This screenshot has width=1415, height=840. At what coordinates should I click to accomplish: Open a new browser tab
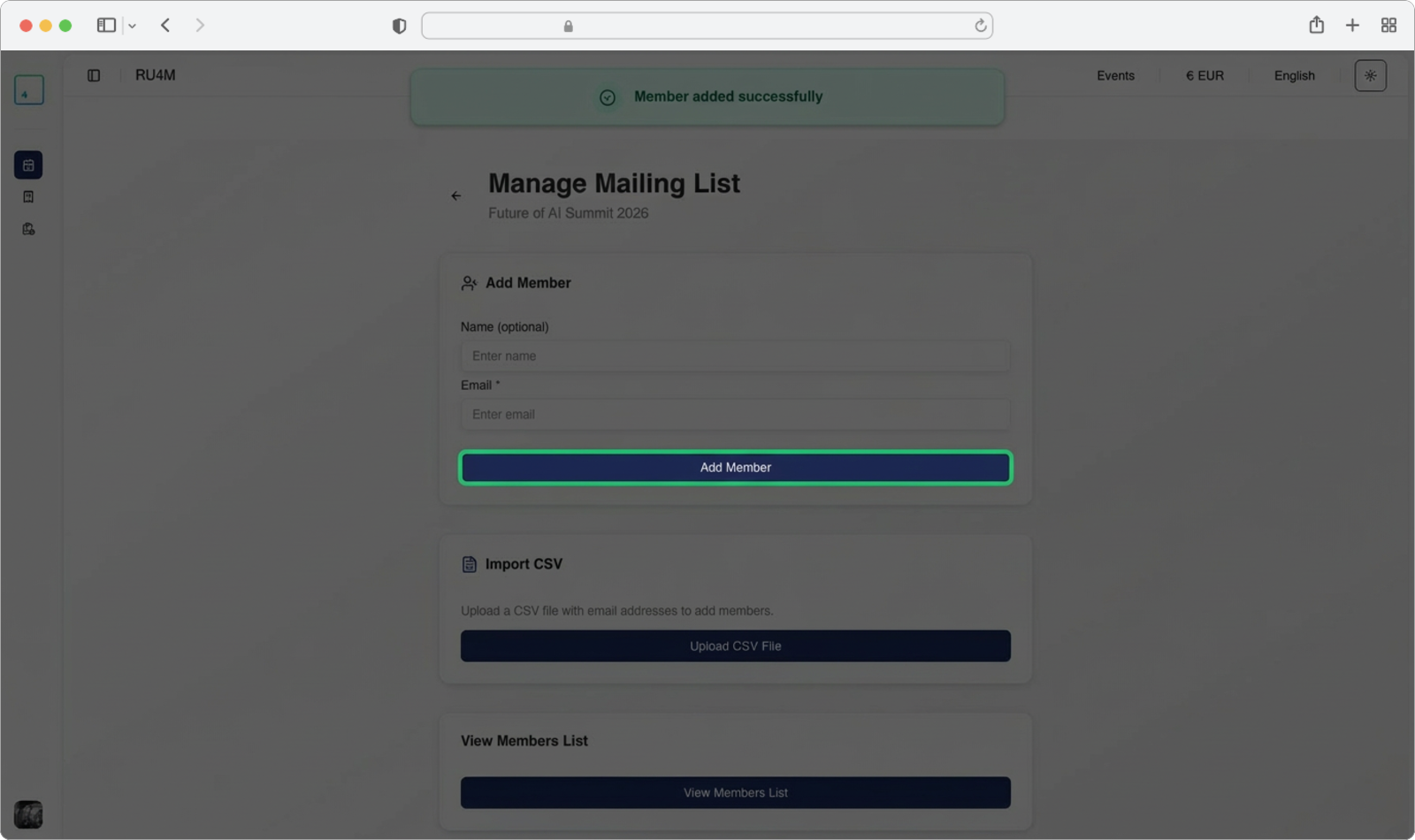(1352, 26)
